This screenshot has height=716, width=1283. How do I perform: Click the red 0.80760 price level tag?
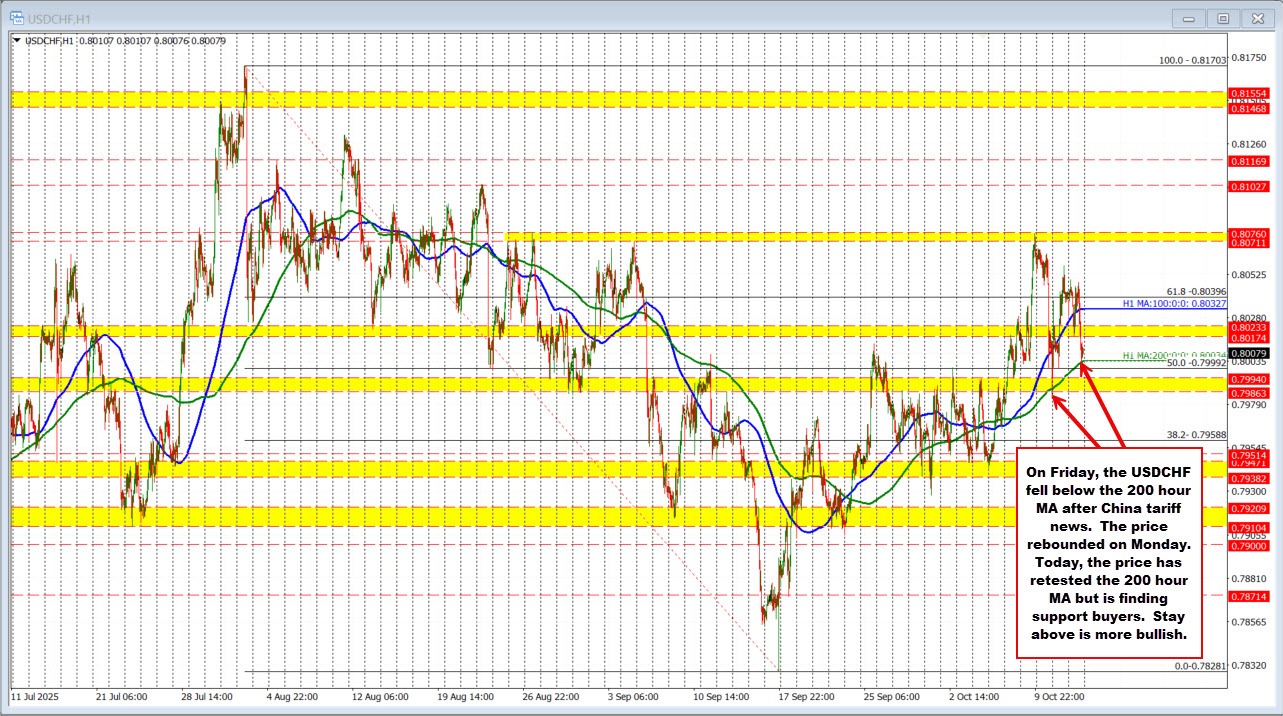click(x=1248, y=234)
